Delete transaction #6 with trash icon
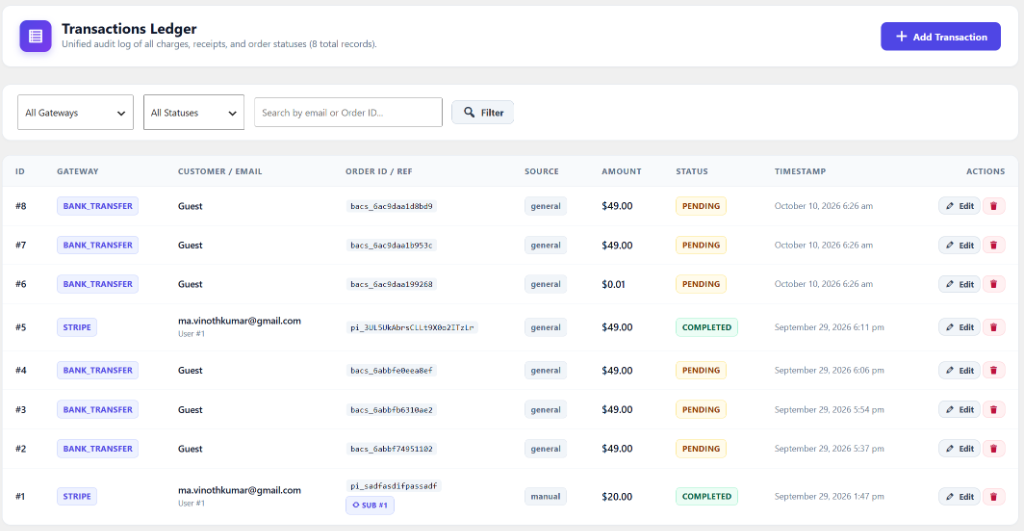Screen dimensions: 1024x531 click(993, 284)
